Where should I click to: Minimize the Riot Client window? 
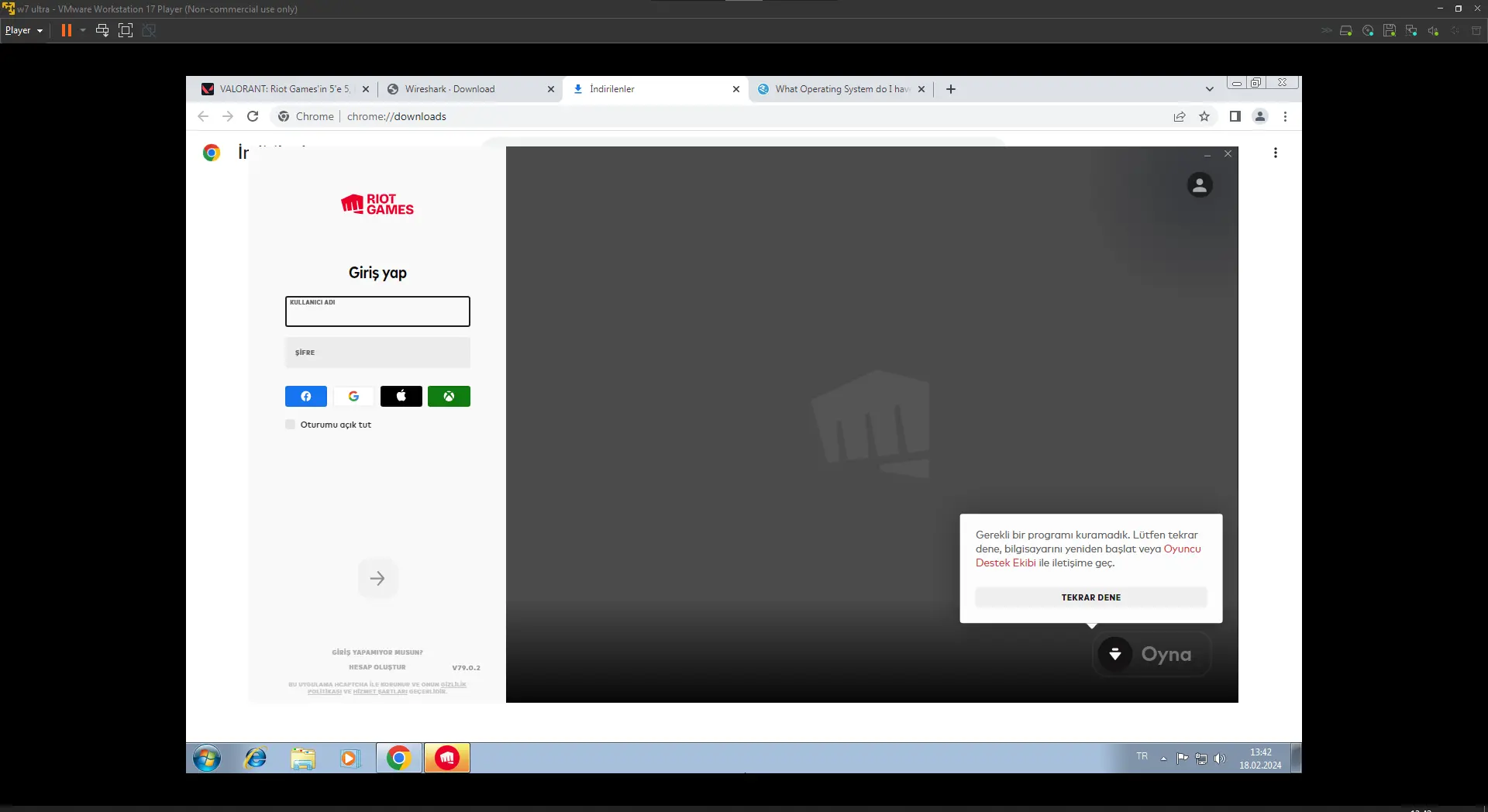pyautogui.click(x=1207, y=154)
